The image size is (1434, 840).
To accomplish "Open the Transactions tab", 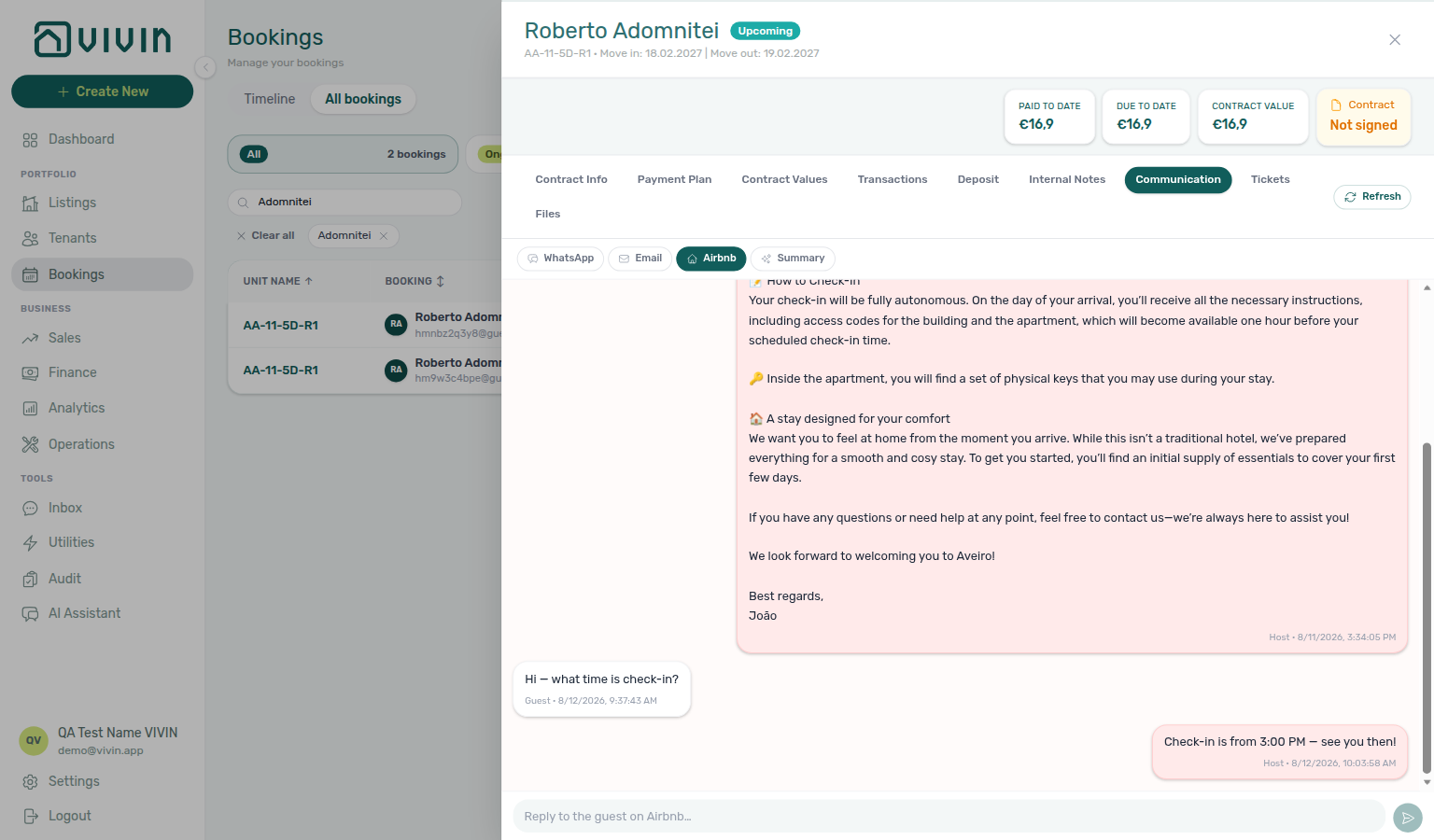I will point(893,180).
